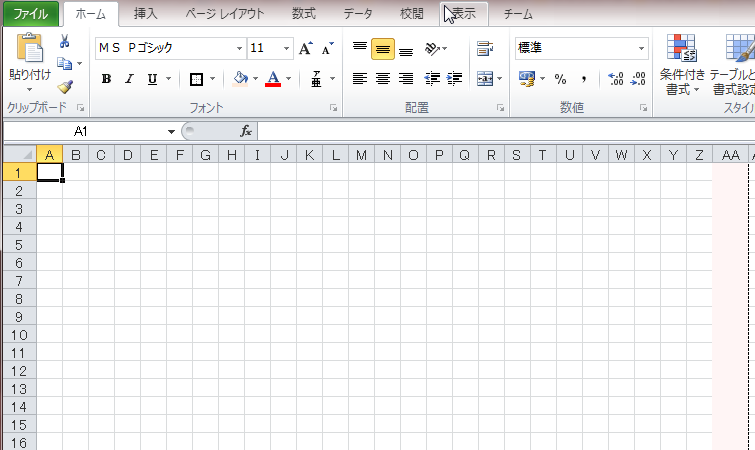The height and width of the screenshot is (450, 755).
Task: Toggle bold formatting
Action: [106, 79]
